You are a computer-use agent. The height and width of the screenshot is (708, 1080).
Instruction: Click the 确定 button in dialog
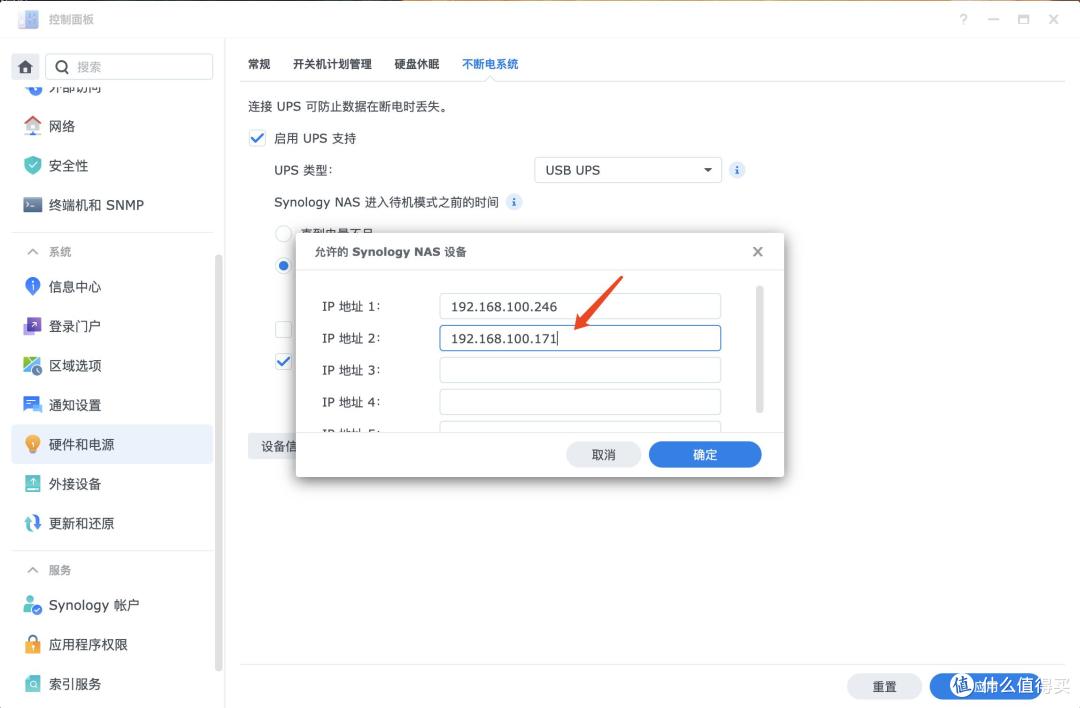(x=705, y=455)
